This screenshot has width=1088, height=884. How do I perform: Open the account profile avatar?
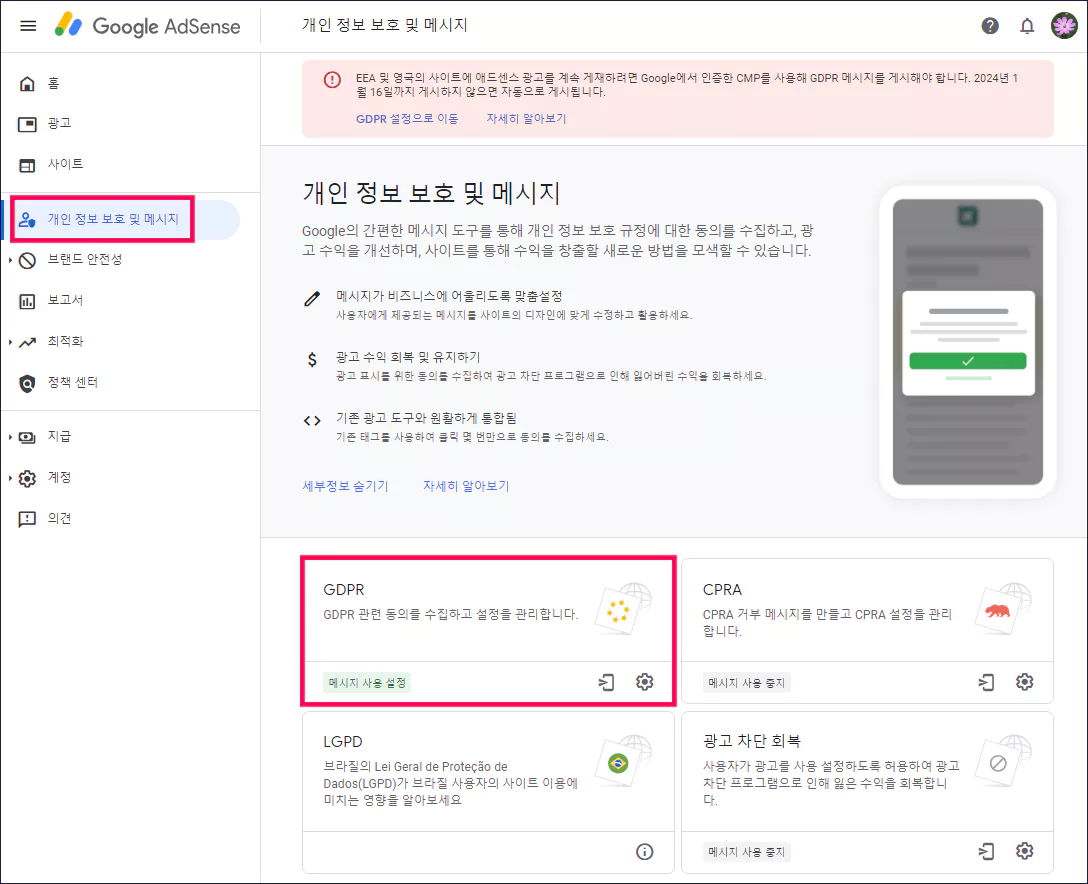pyautogui.click(x=1064, y=26)
